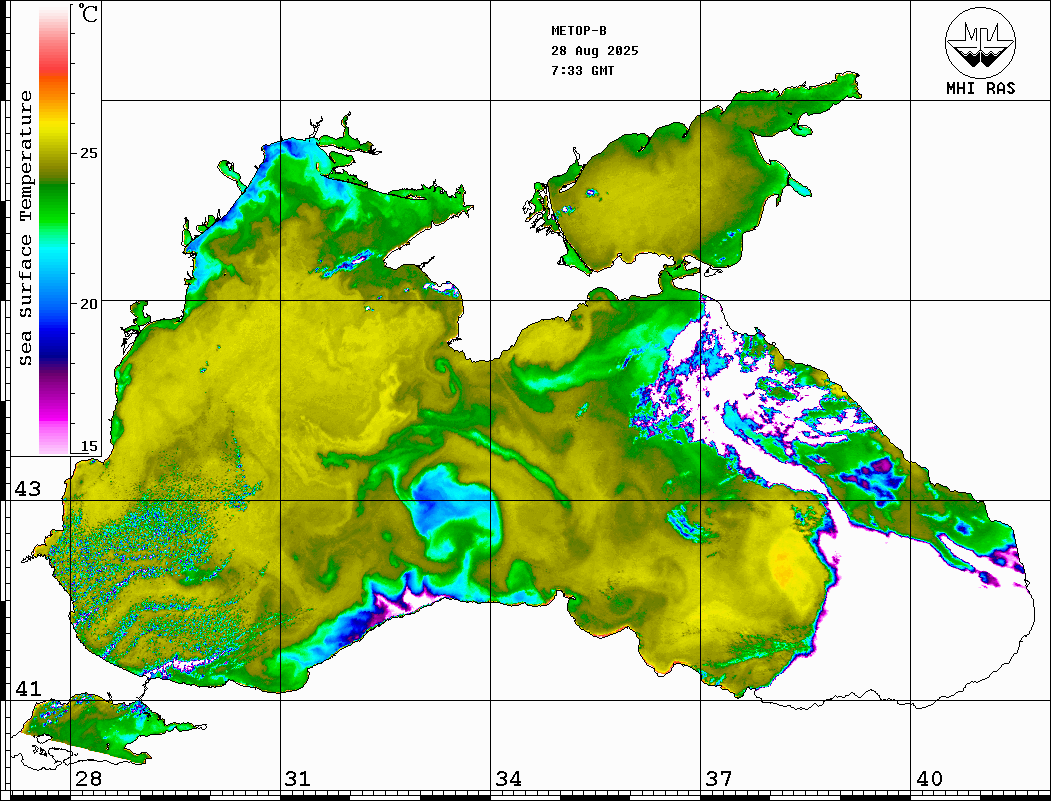Image resolution: width=1051 pixels, height=801 pixels.
Task: Click the 'Sea Surface Temperature' vertical label
Action: (25, 228)
